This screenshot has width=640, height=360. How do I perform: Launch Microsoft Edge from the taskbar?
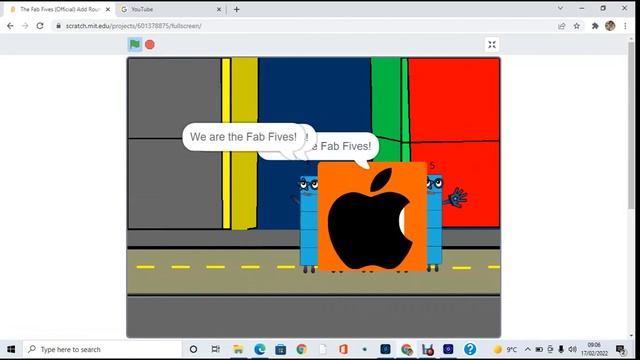(260, 349)
